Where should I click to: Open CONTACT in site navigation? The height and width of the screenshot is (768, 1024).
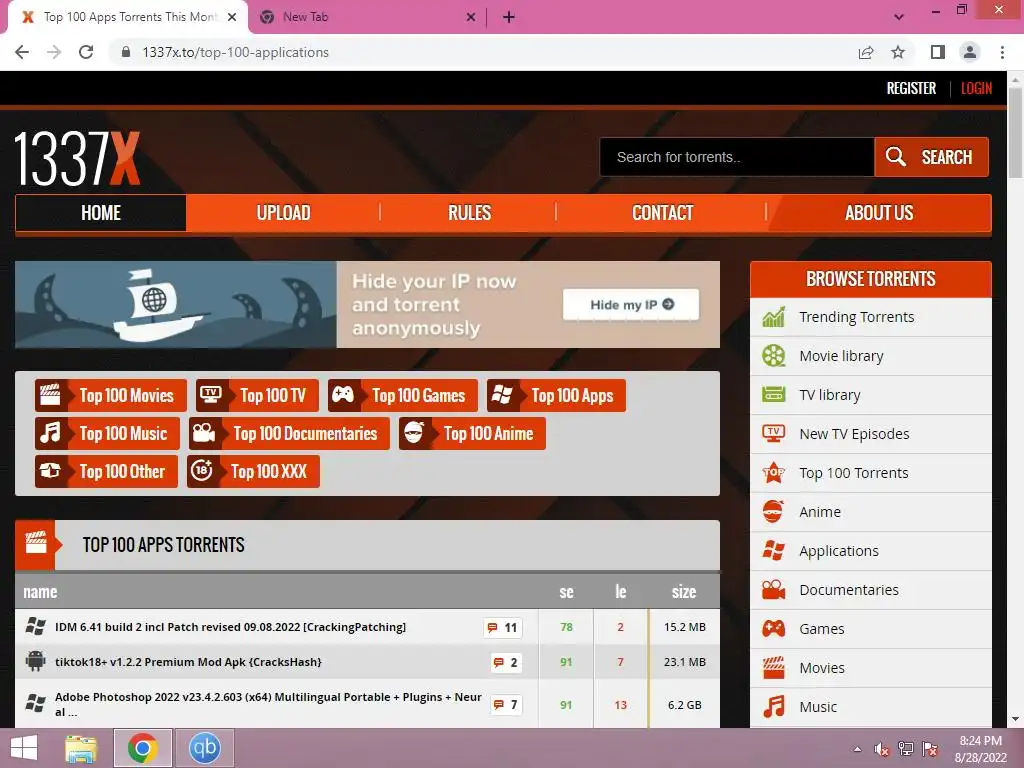pos(662,213)
